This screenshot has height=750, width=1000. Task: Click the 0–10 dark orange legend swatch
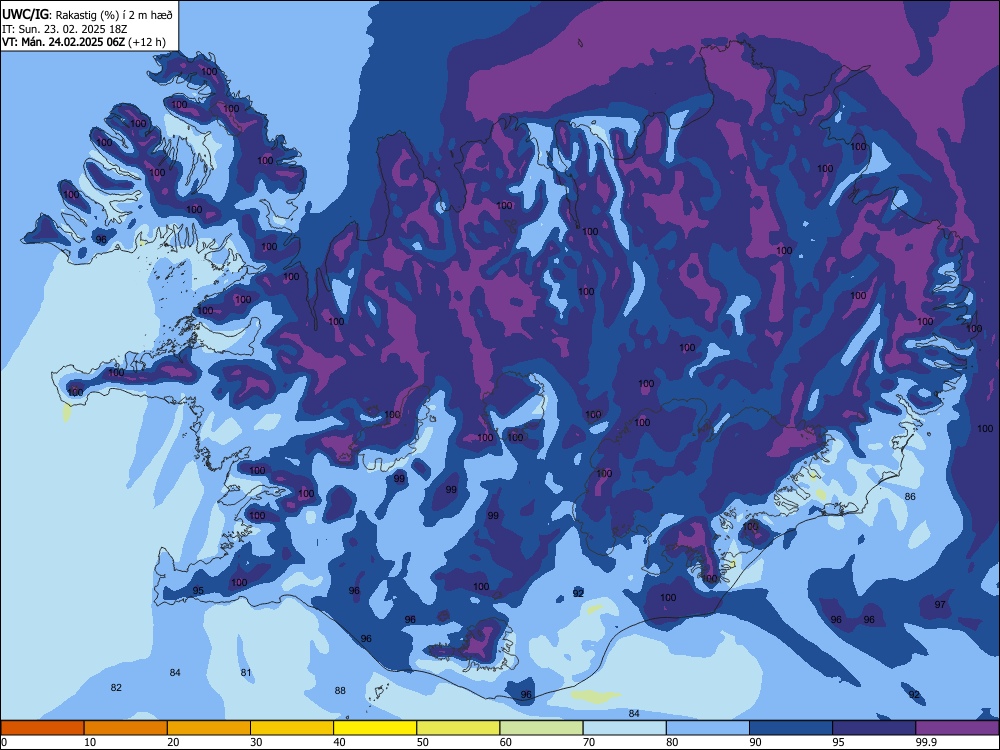(x=42, y=728)
